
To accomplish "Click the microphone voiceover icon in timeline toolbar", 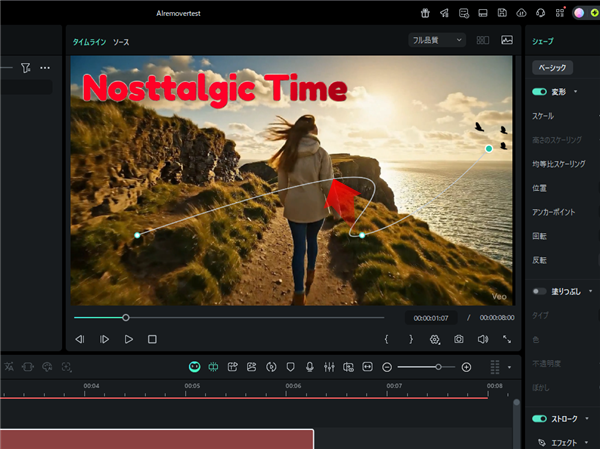I will point(310,367).
